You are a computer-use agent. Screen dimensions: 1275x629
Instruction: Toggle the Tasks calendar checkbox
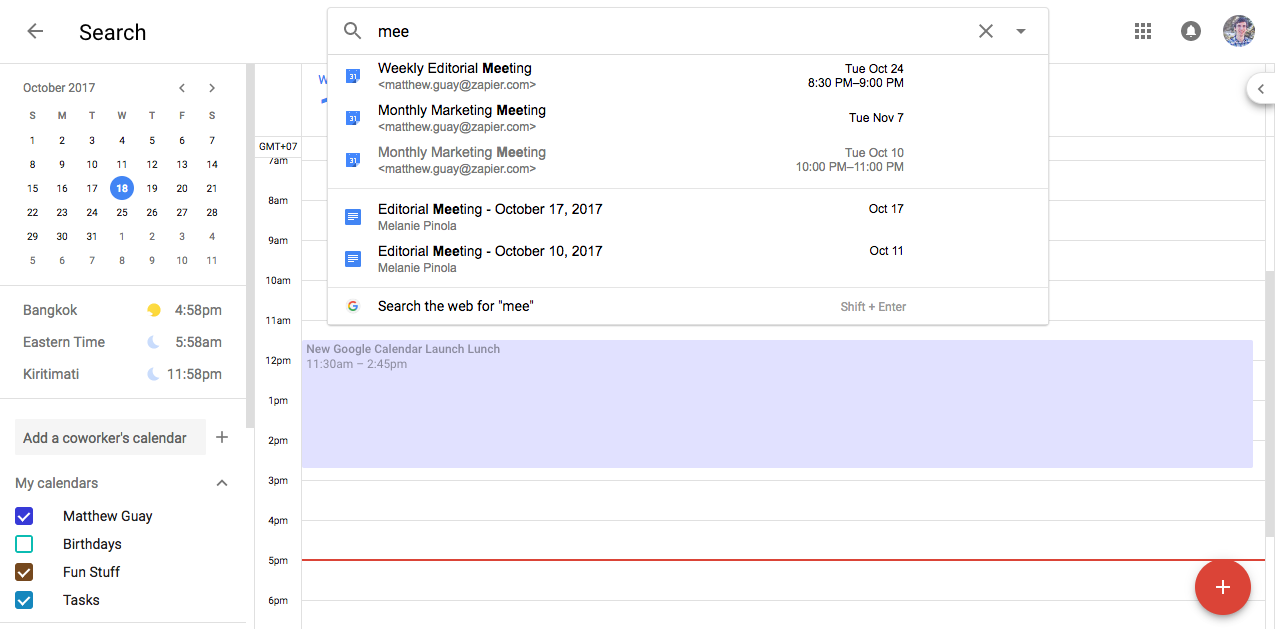click(x=24, y=600)
